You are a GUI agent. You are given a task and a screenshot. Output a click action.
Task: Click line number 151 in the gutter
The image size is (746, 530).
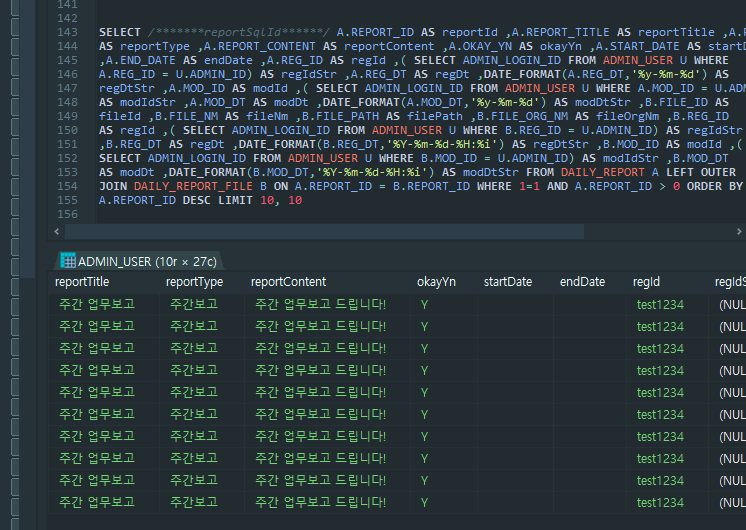pos(67,144)
